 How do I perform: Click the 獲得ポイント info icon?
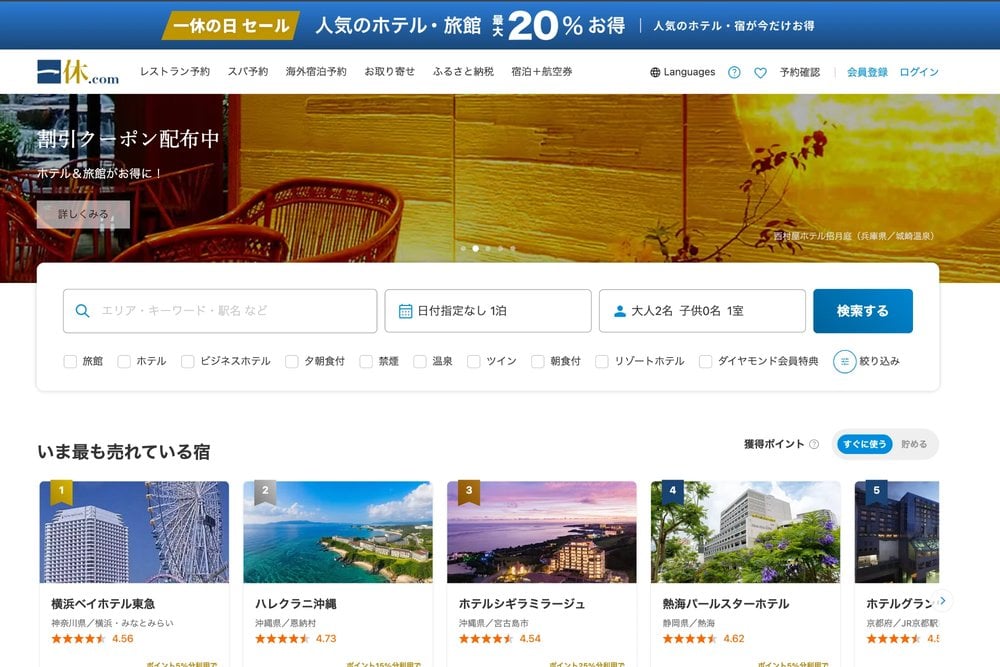pos(814,444)
